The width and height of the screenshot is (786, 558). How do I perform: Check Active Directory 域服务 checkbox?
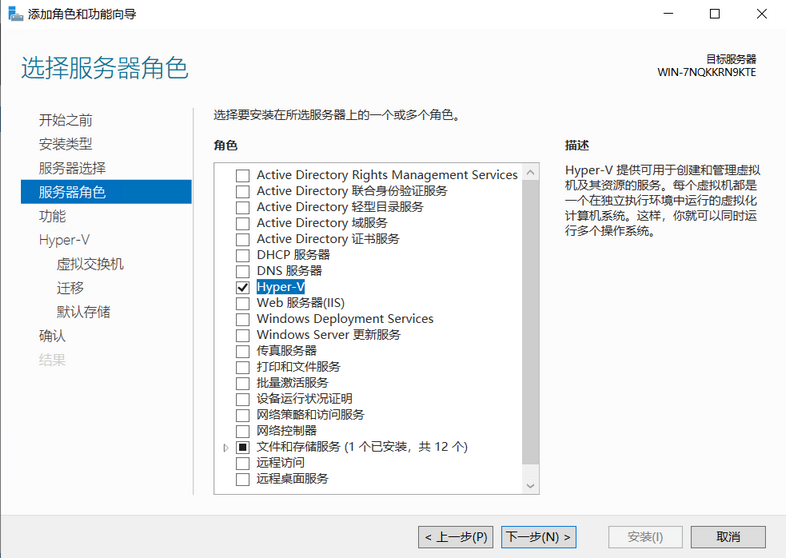(243, 224)
